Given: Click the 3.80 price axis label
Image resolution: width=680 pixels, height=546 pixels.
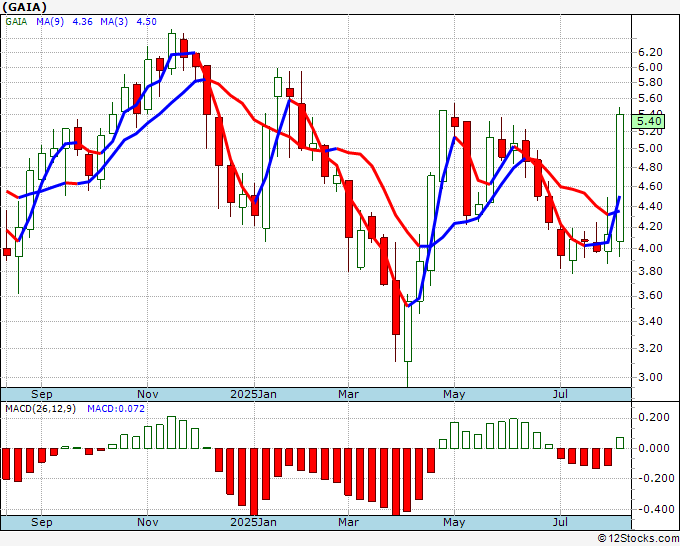Looking at the screenshot, I should tap(650, 271).
